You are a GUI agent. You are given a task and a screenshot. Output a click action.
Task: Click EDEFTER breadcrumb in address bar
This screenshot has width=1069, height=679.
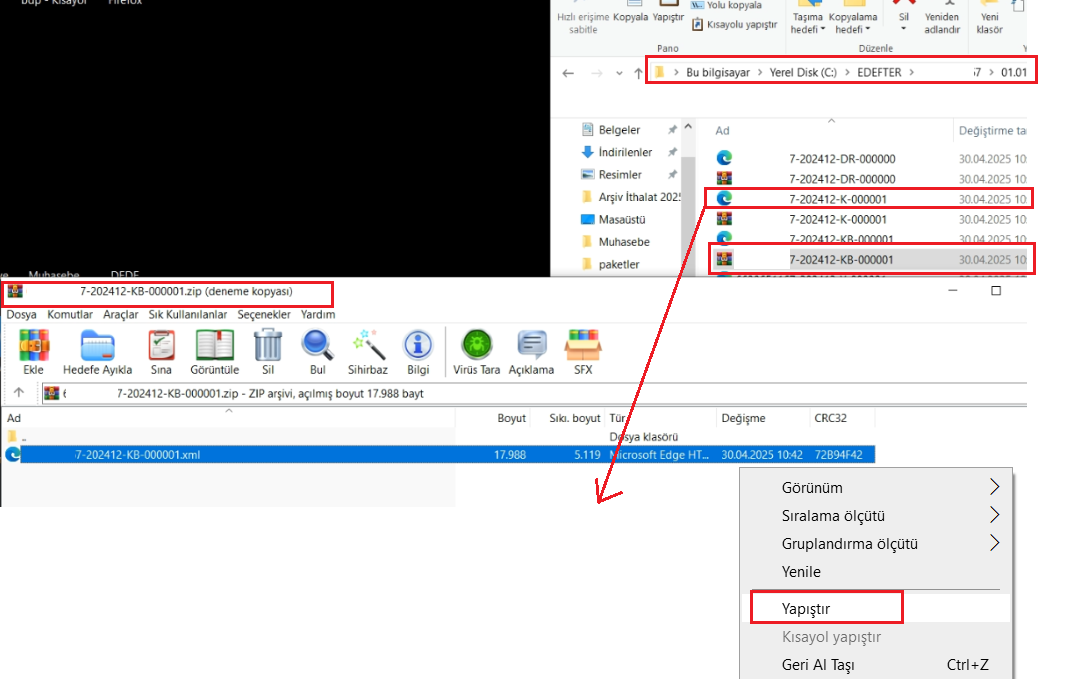click(x=879, y=72)
